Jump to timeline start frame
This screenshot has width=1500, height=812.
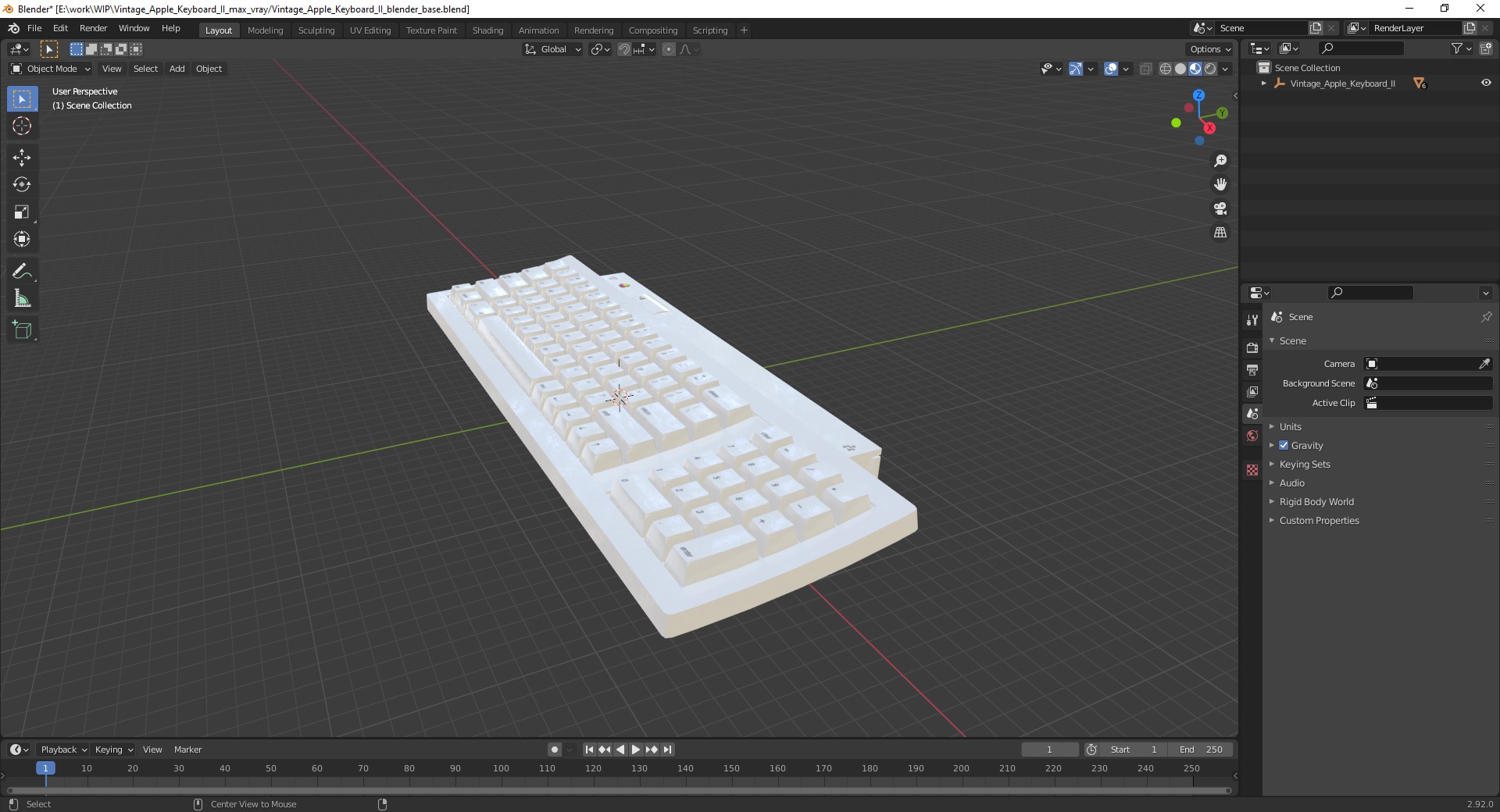click(590, 750)
